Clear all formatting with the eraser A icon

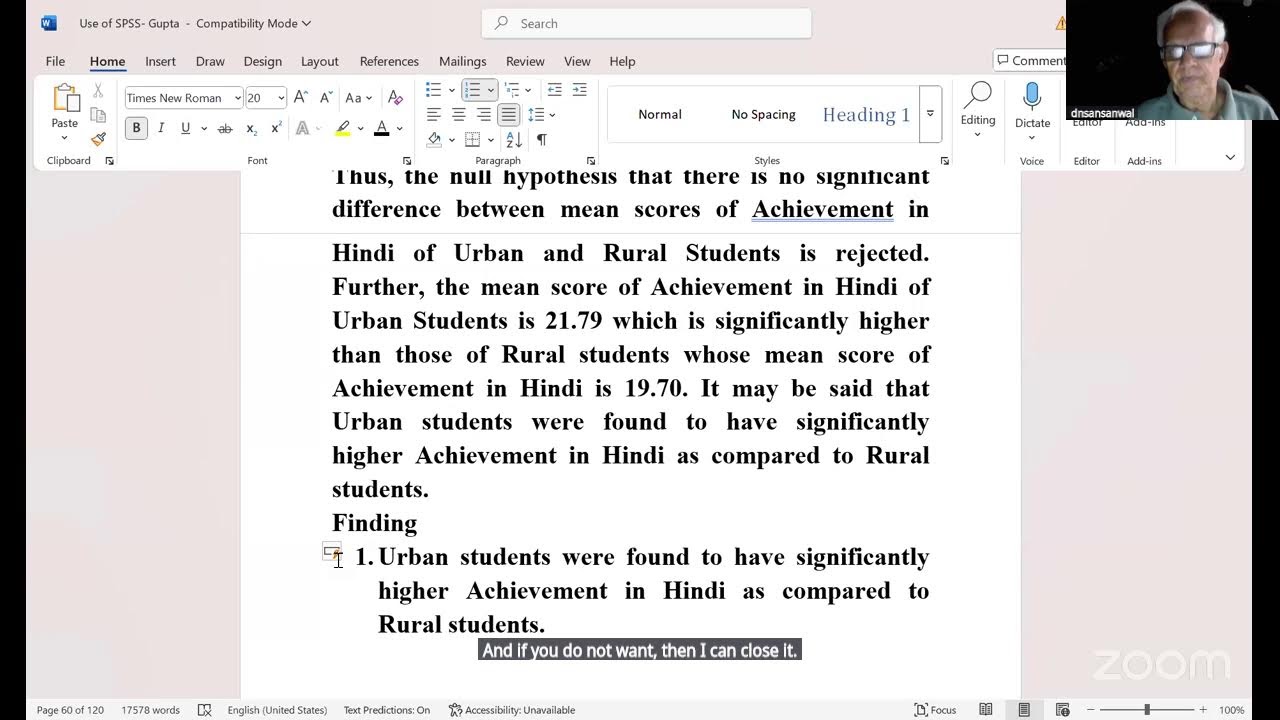pos(395,97)
